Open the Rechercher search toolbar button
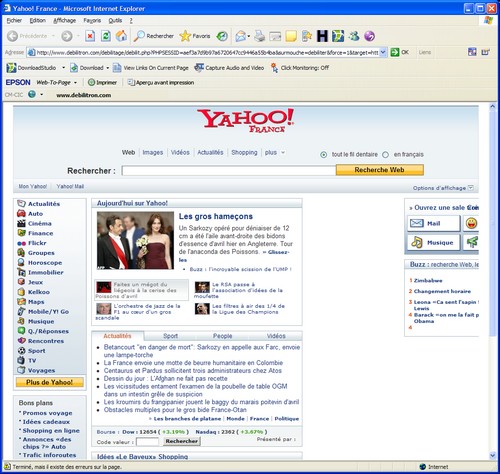The width and height of the screenshot is (500, 474). (154, 36)
